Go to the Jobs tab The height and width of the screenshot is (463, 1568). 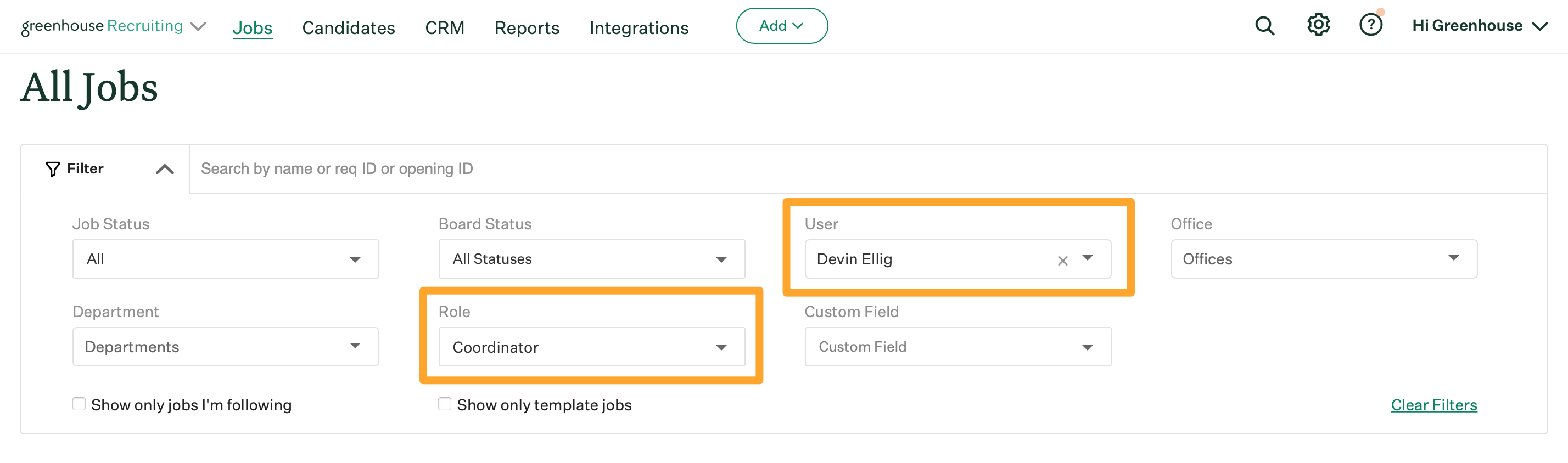pyautogui.click(x=252, y=27)
